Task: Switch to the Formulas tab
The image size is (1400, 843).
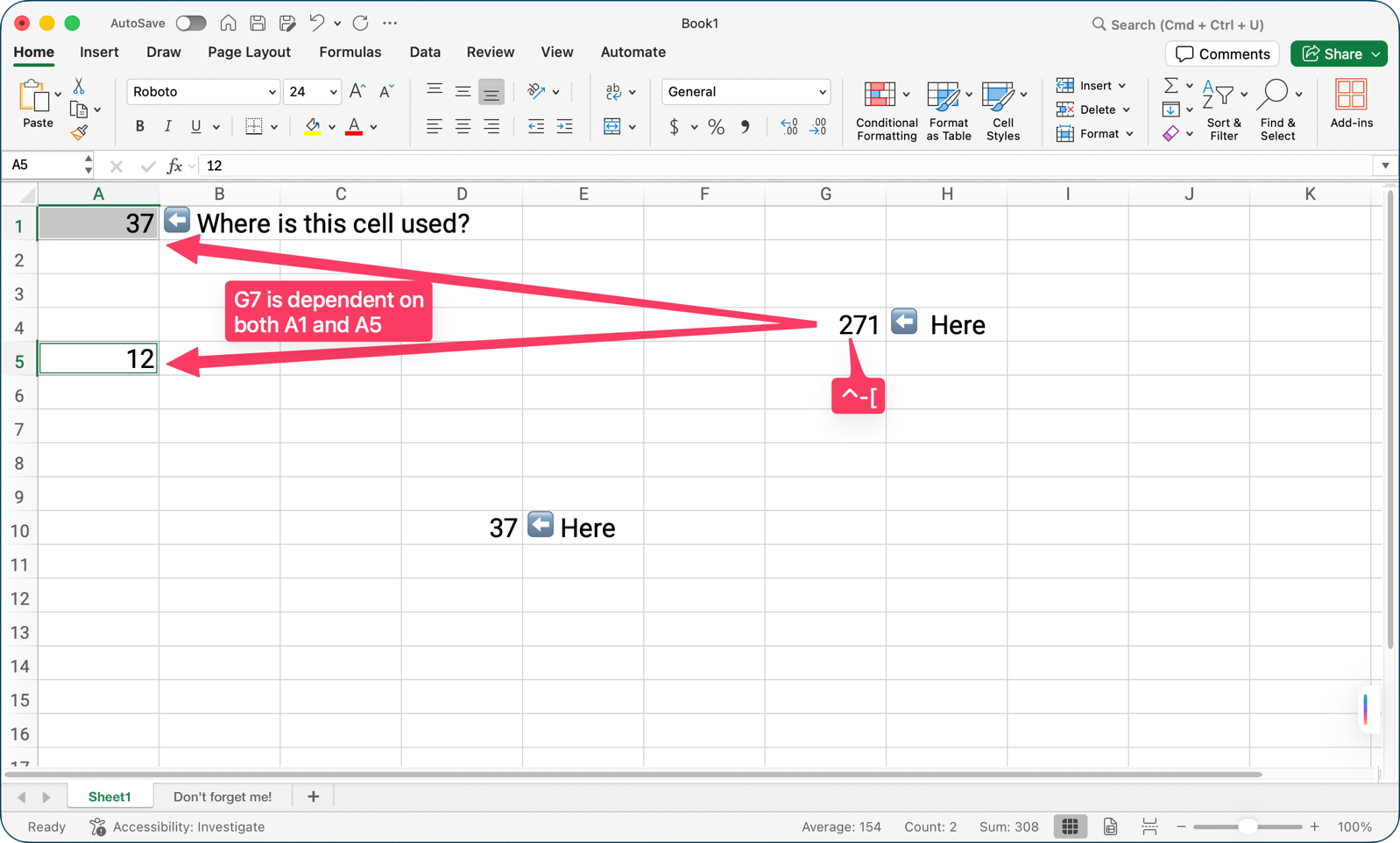Action: click(x=350, y=53)
